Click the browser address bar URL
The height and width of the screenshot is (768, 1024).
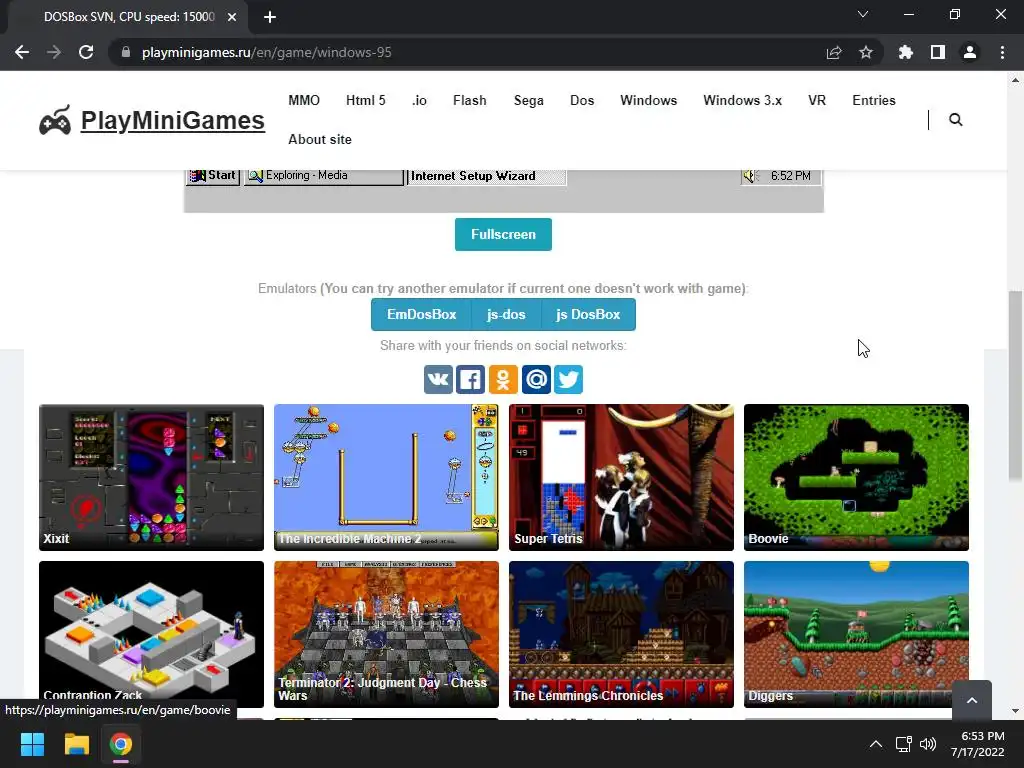pos(266,52)
